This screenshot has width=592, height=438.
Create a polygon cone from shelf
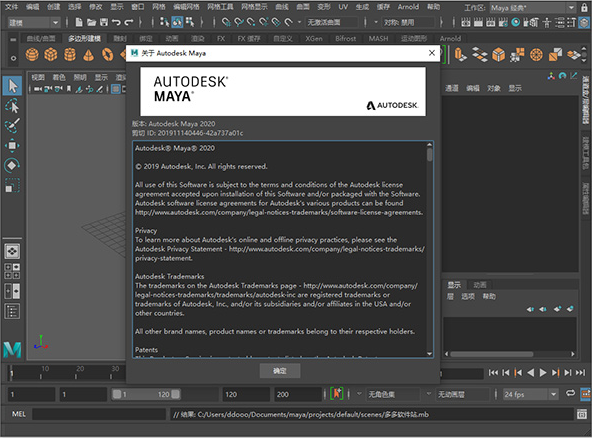click(x=88, y=55)
